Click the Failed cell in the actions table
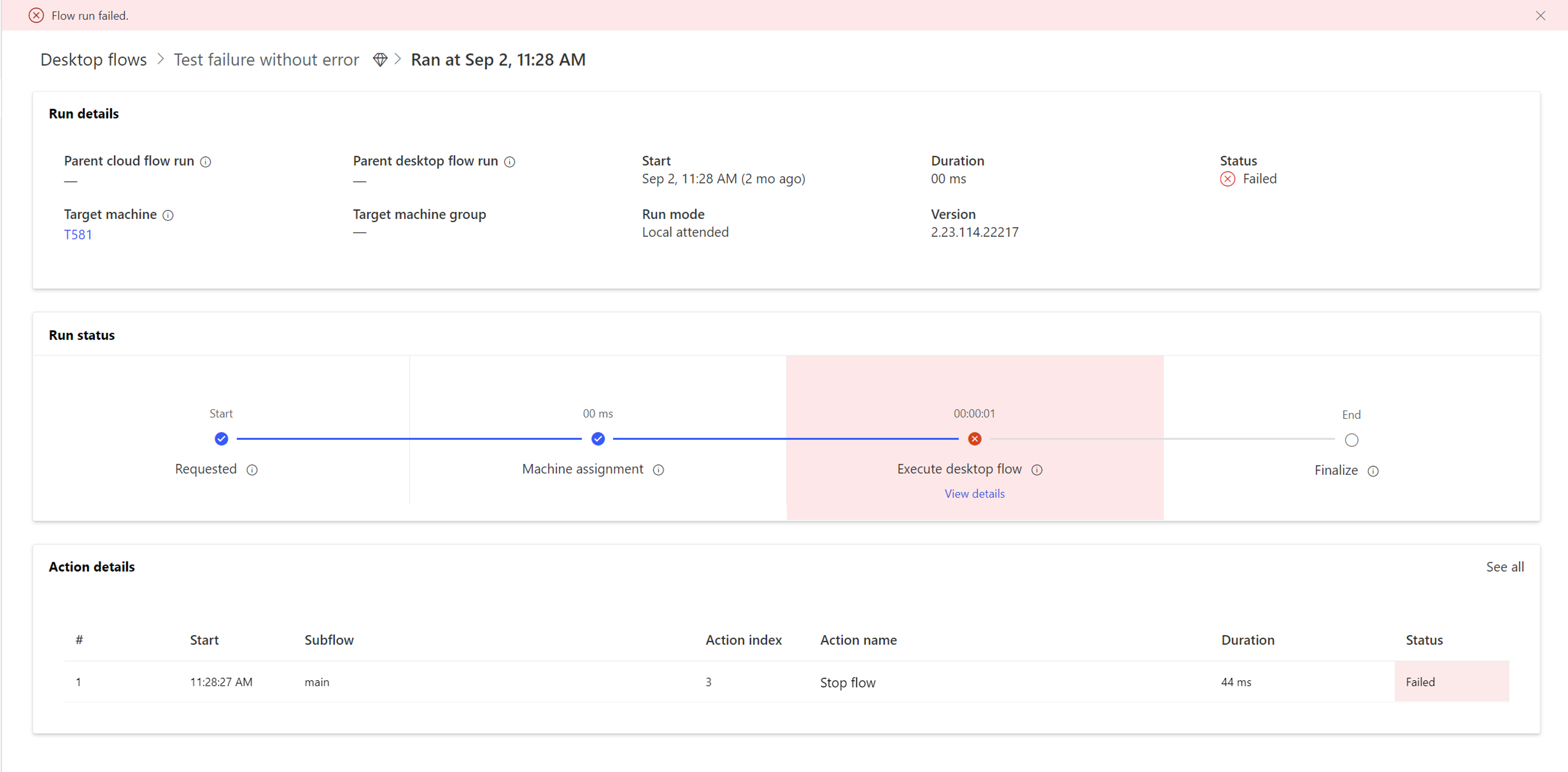The image size is (1568, 772). point(1421,682)
